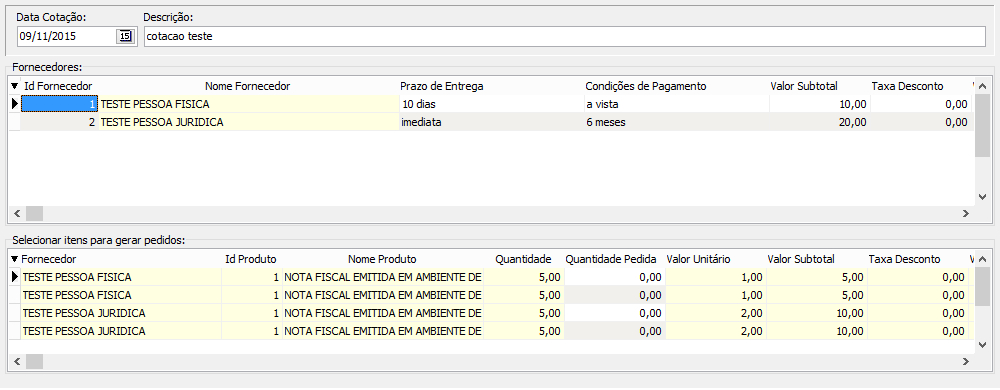Open the Fornecedores grid column menu triangle
Viewport: 1000px width, 390px height.
click(x=15, y=86)
